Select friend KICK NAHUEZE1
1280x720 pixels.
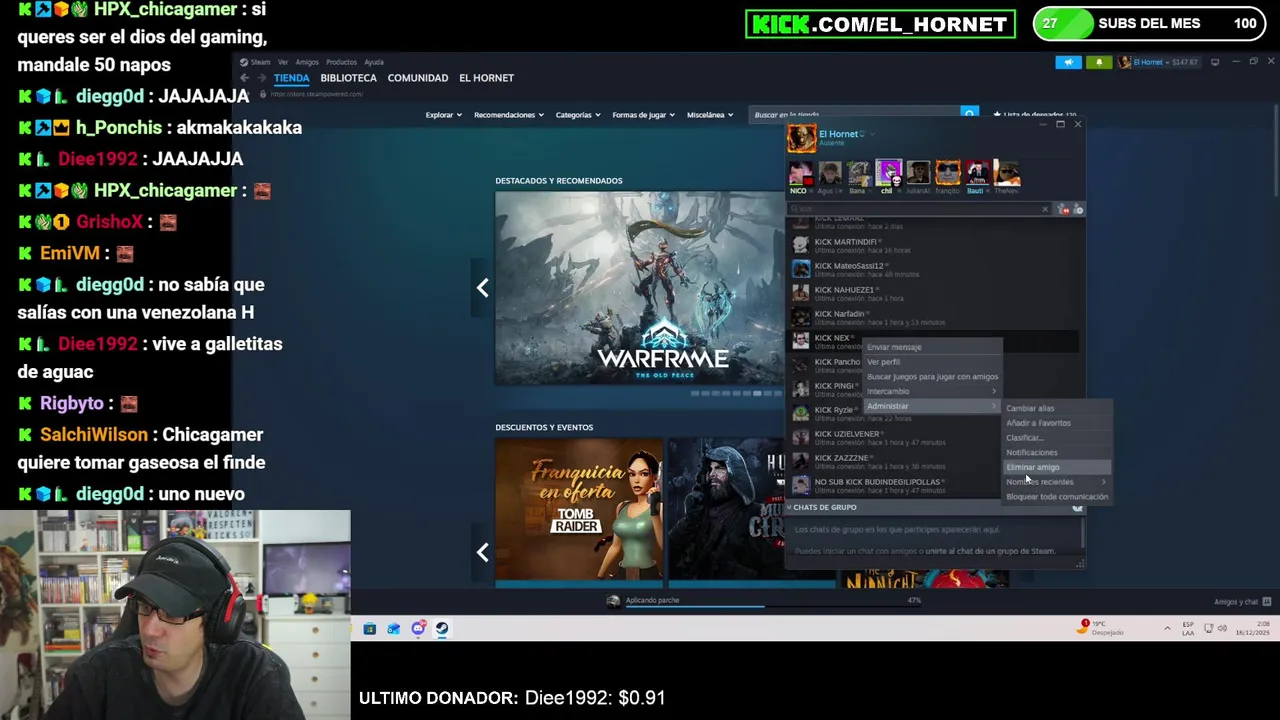coord(933,293)
